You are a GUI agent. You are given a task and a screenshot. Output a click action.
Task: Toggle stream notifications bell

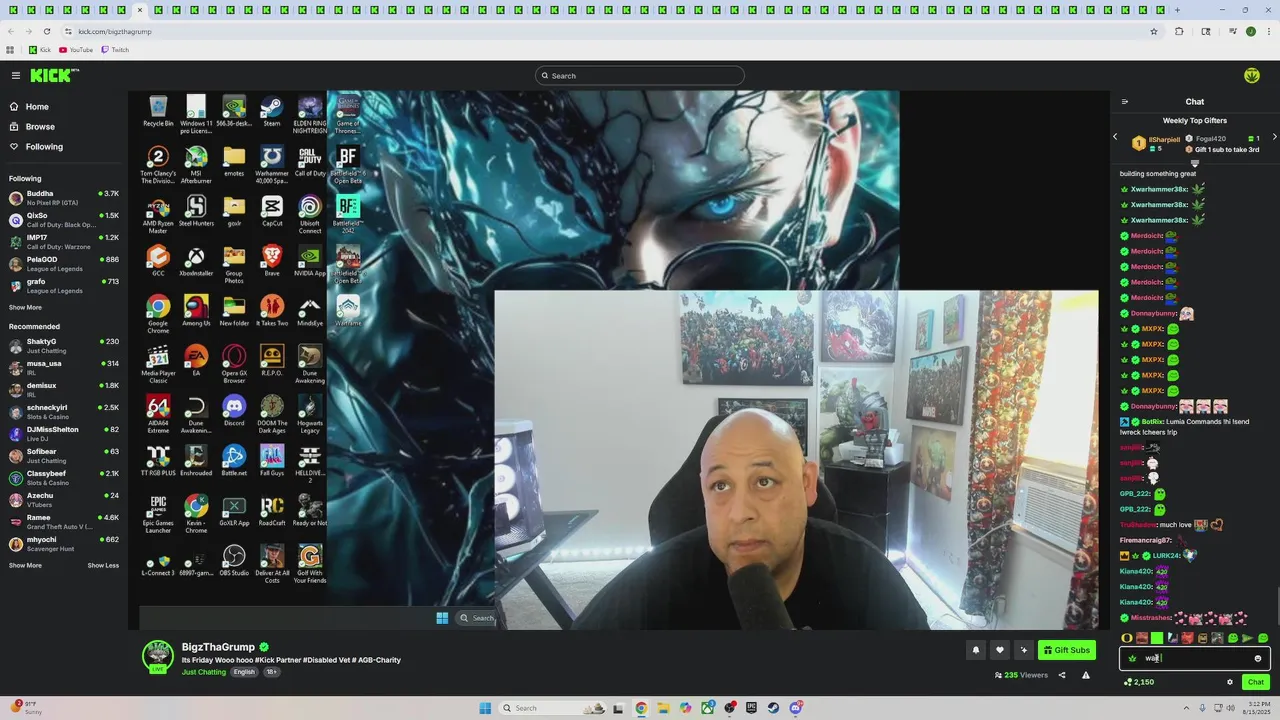pos(976,650)
